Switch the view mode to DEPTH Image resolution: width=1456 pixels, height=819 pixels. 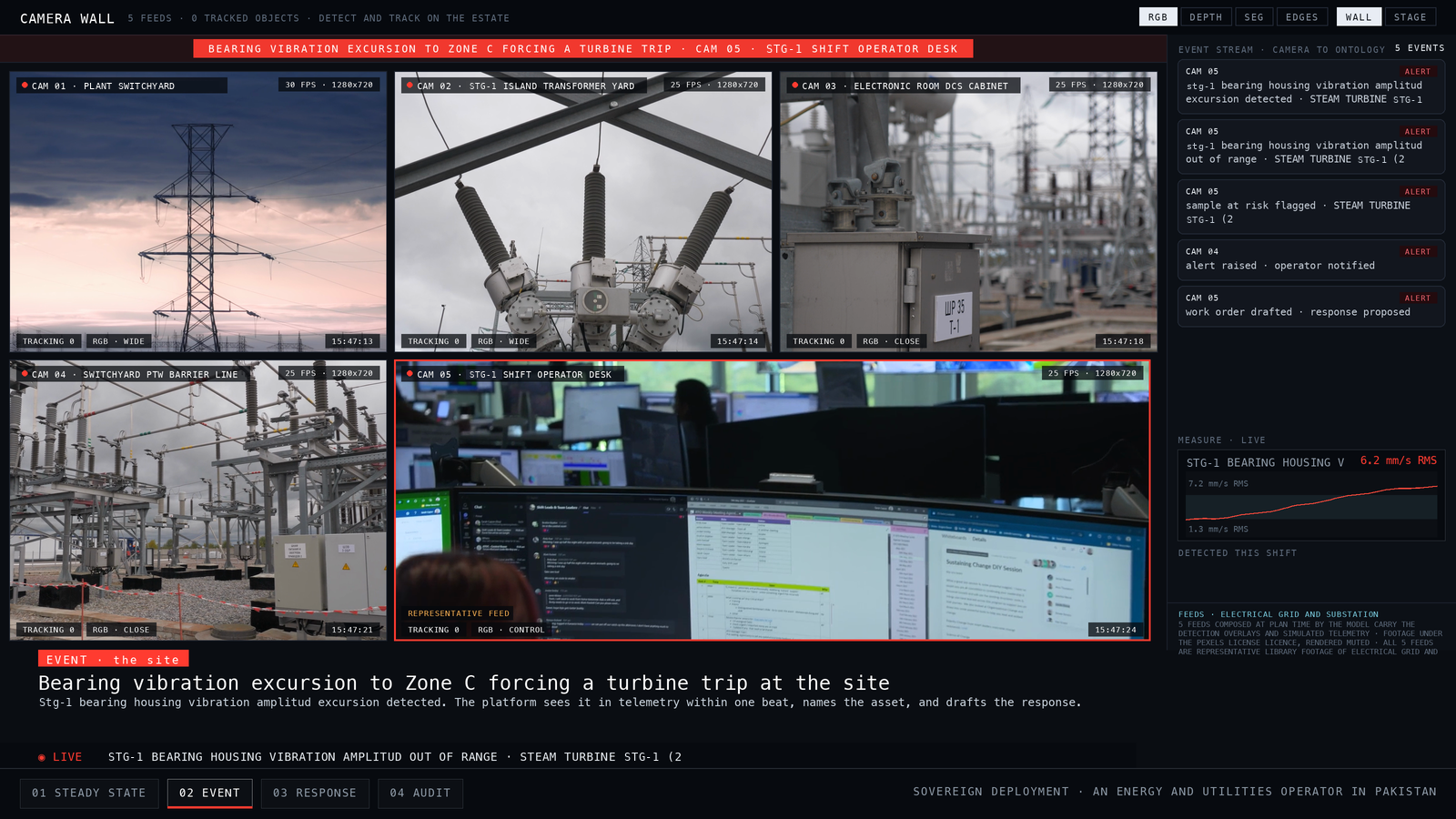tap(1206, 17)
